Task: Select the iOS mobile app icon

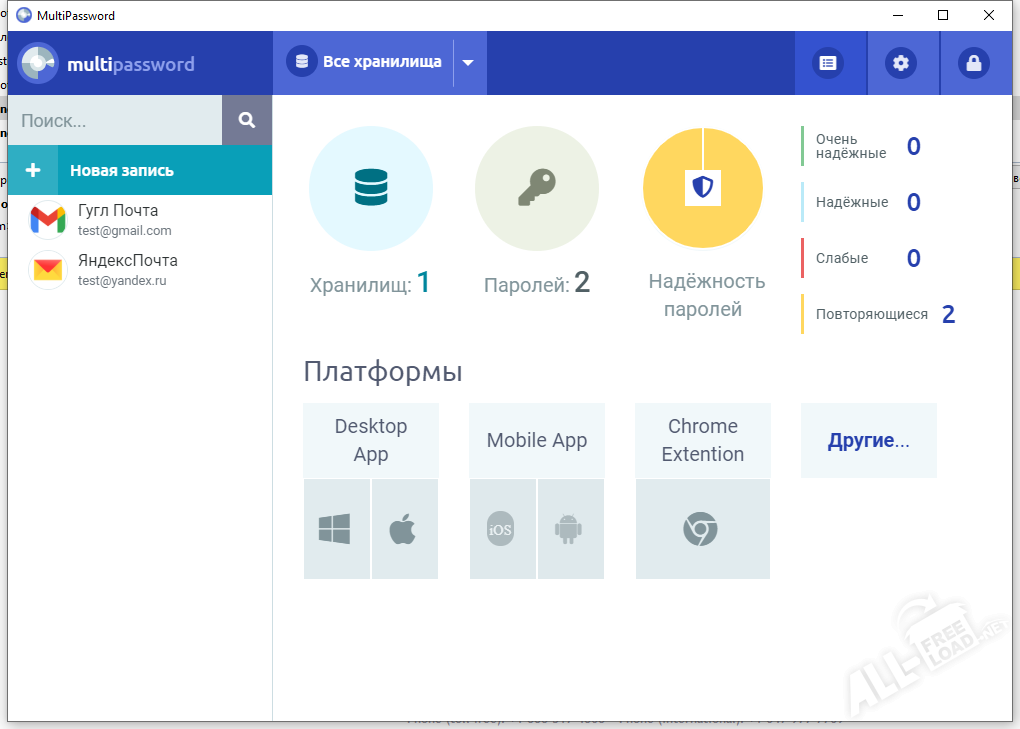Action: [500, 529]
